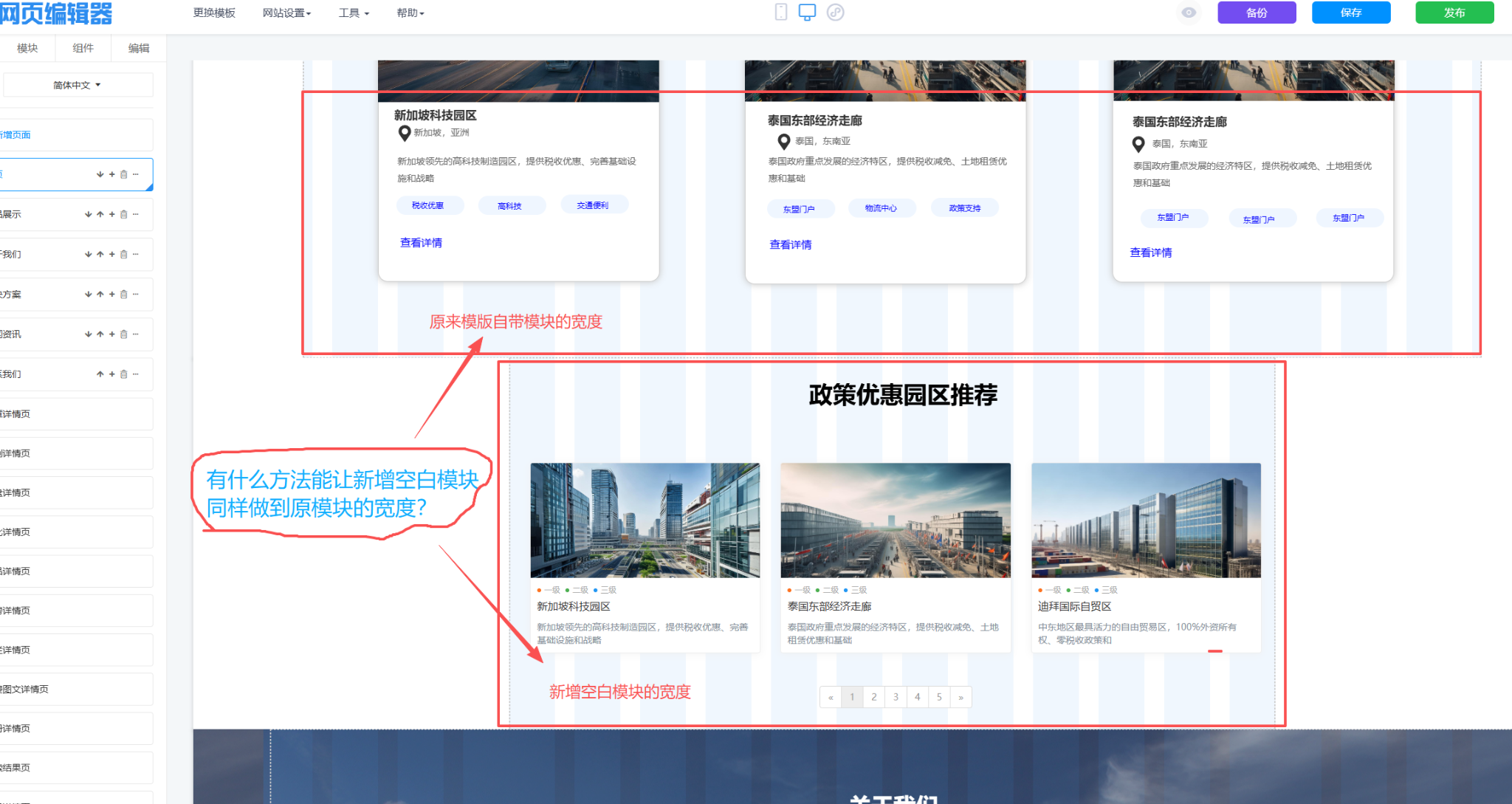1512x804 pixels.
Task: Expand the 网站设置 menu
Action: coord(286,13)
